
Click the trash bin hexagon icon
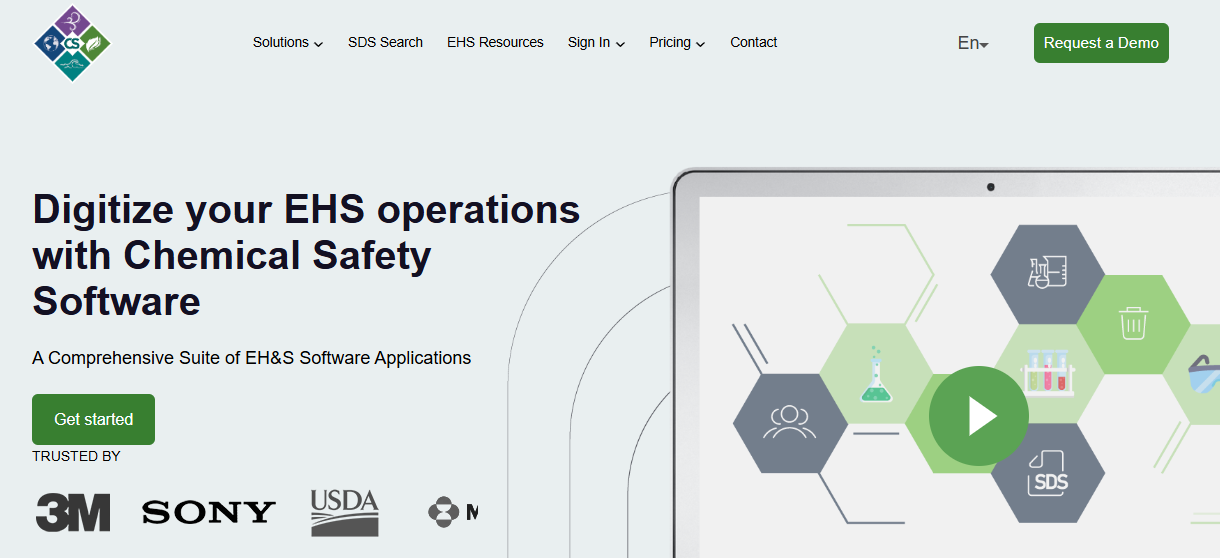pyautogui.click(x=1132, y=324)
